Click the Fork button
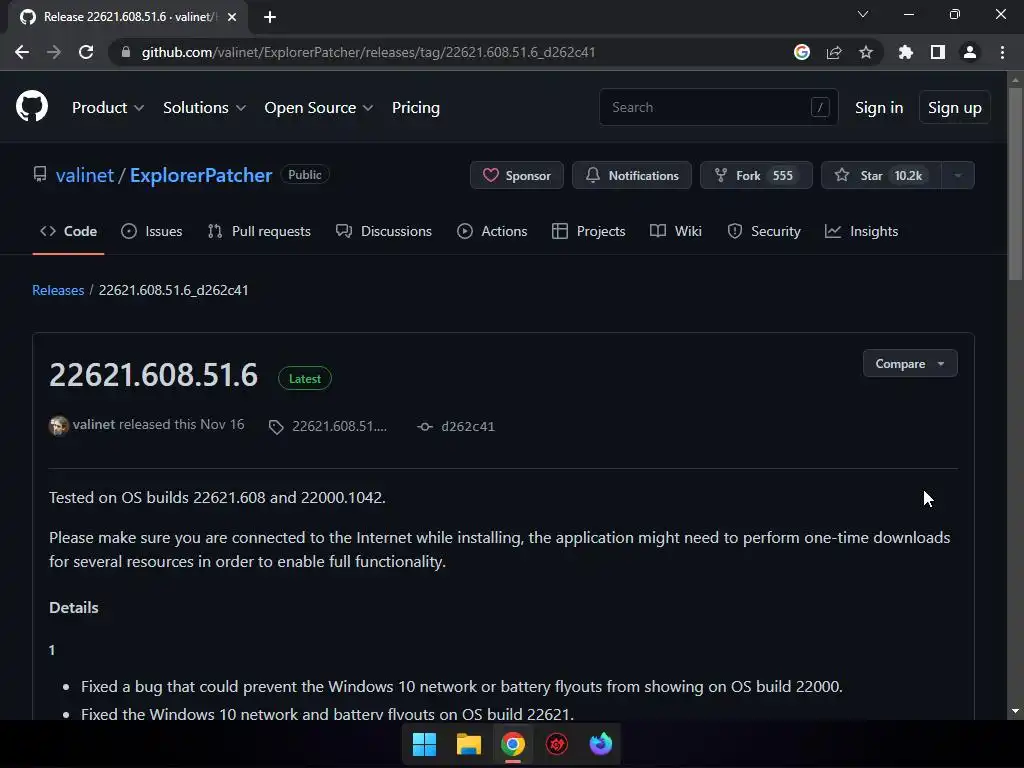1024x768 pixels. (x=756, y=175)
